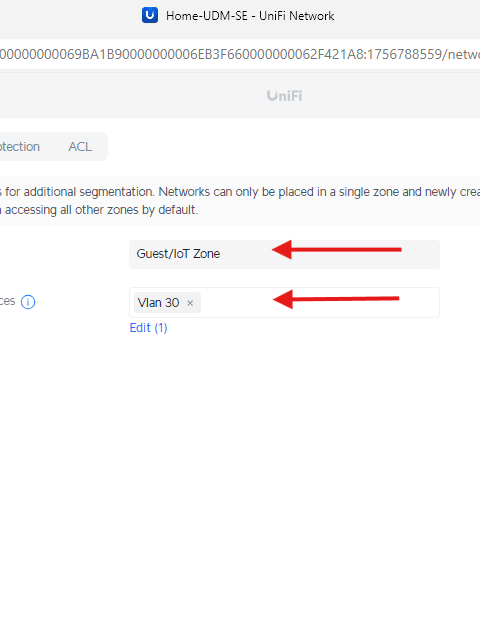
Task: Click the UniFi app icon in title bar
Action: point(150,15)
